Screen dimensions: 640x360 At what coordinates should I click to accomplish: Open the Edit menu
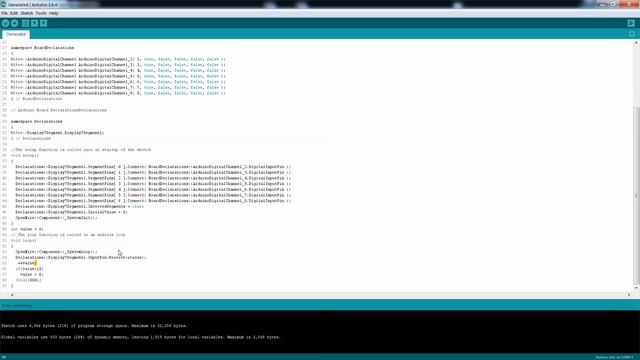click(x=14, y=13)
